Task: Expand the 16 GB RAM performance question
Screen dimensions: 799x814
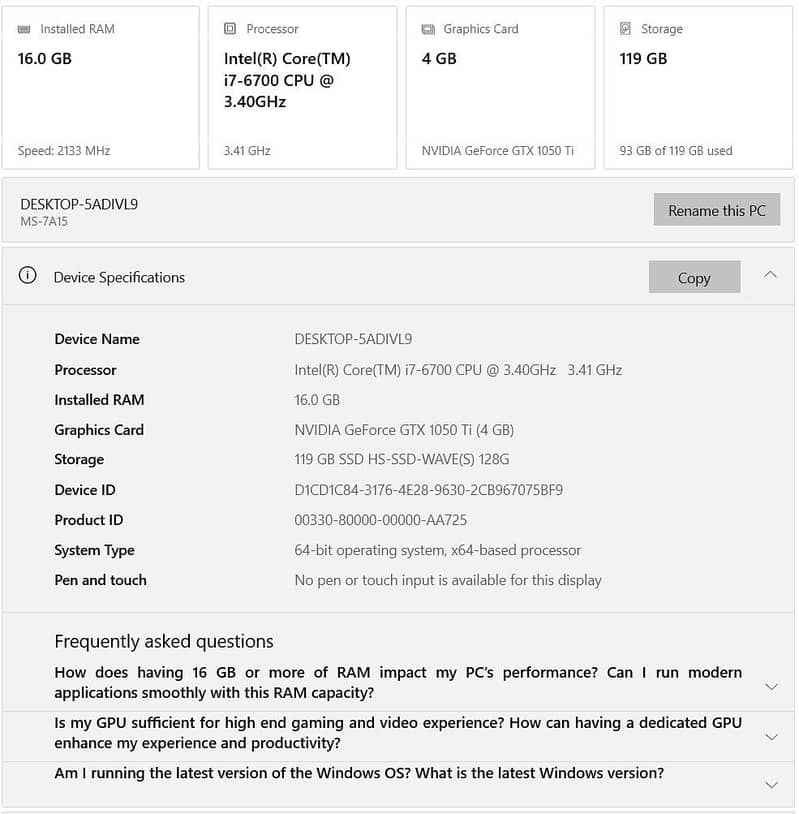Action: pyautogui.click(x=771, y=687)
